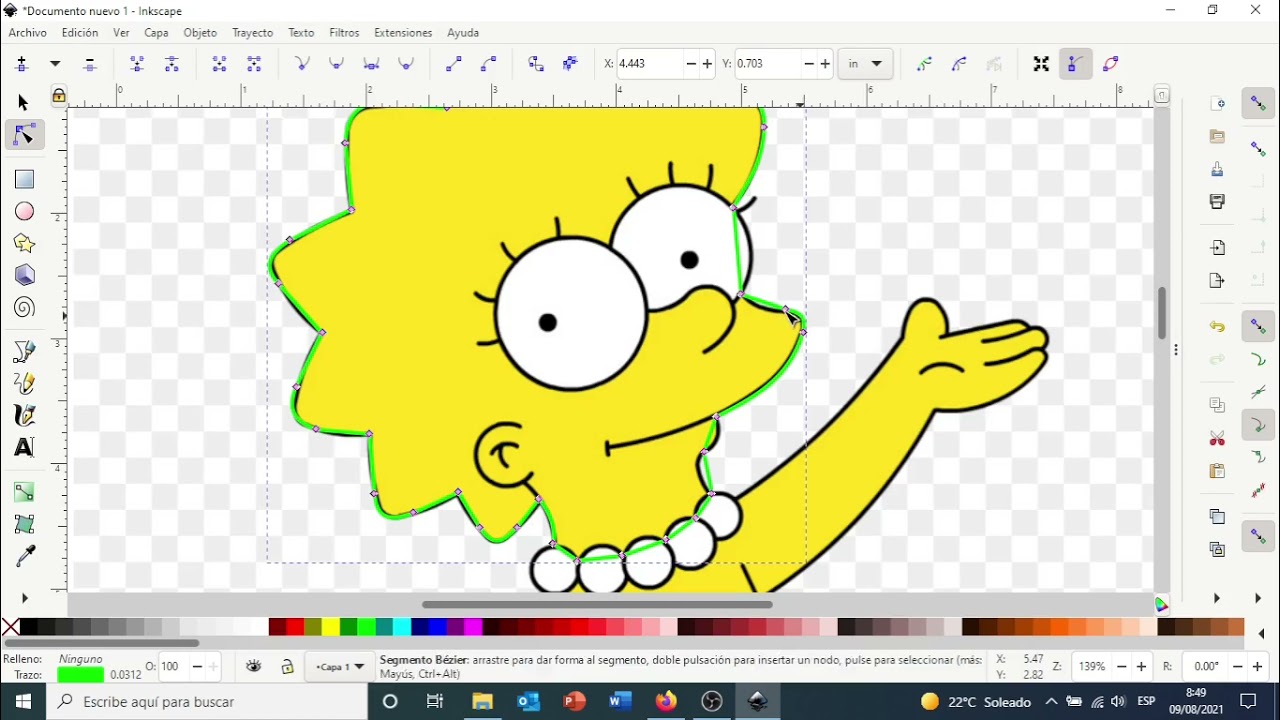This screenshot has height=720, width=1280.
Task: Toggle visibility of layer Capa 1
Action: (x=254, y=667)
